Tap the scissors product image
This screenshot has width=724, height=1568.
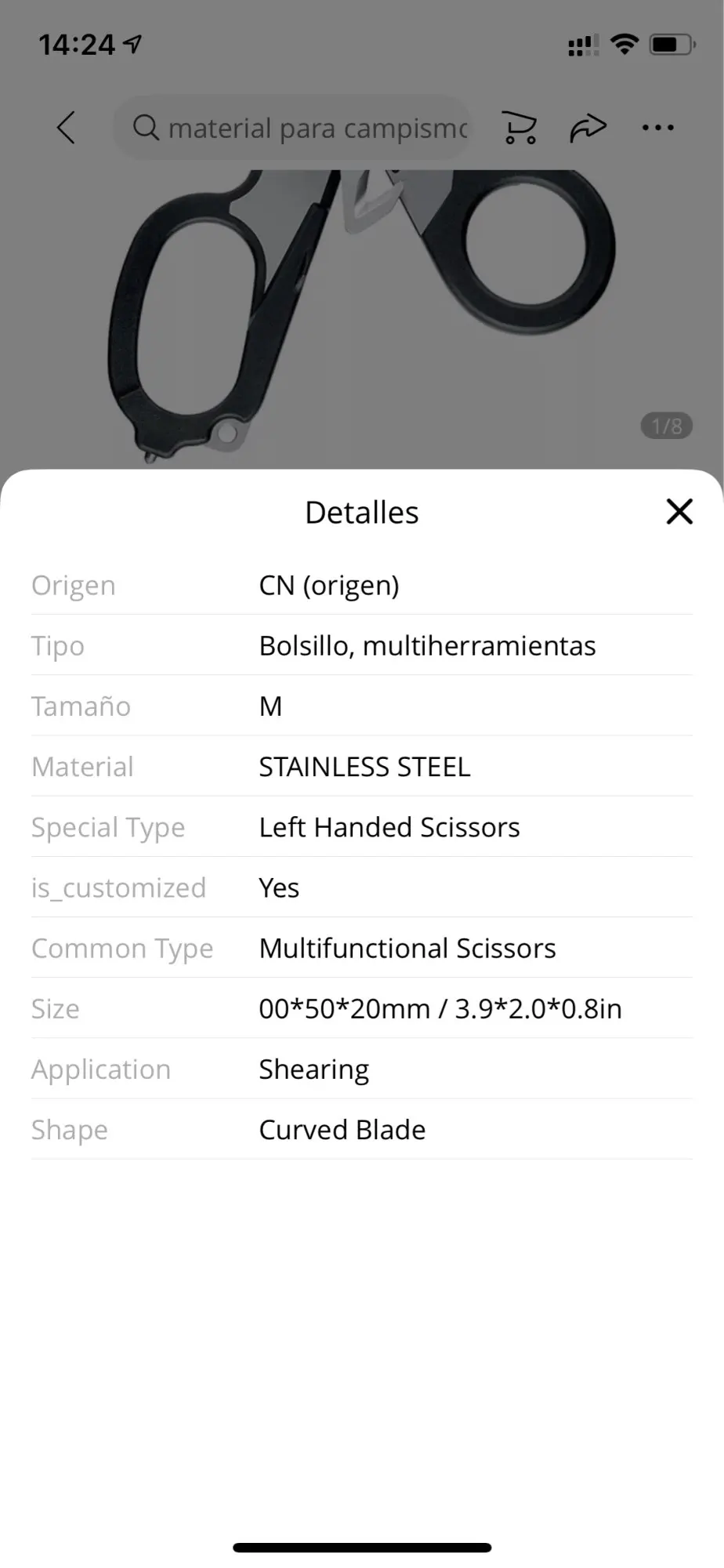(360, 314)
